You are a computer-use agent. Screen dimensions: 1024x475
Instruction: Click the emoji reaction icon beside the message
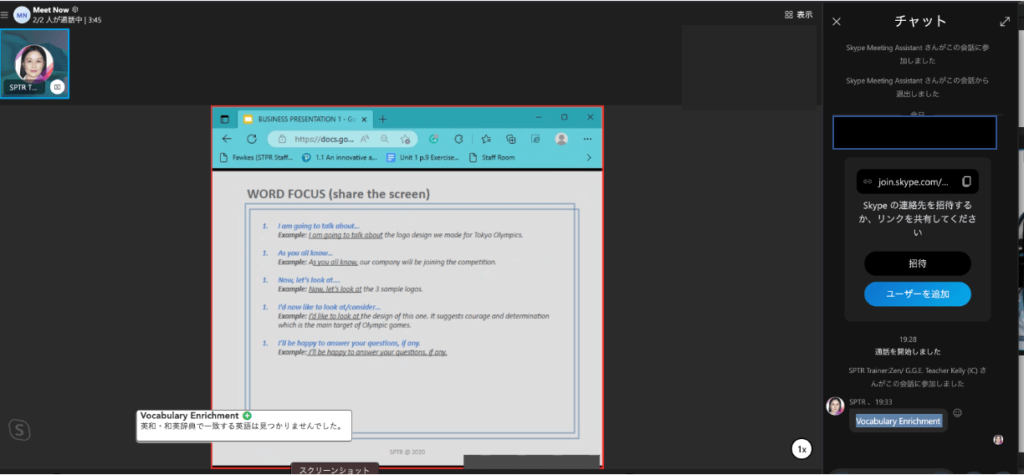pyautogui.click(x=957, y=413)
